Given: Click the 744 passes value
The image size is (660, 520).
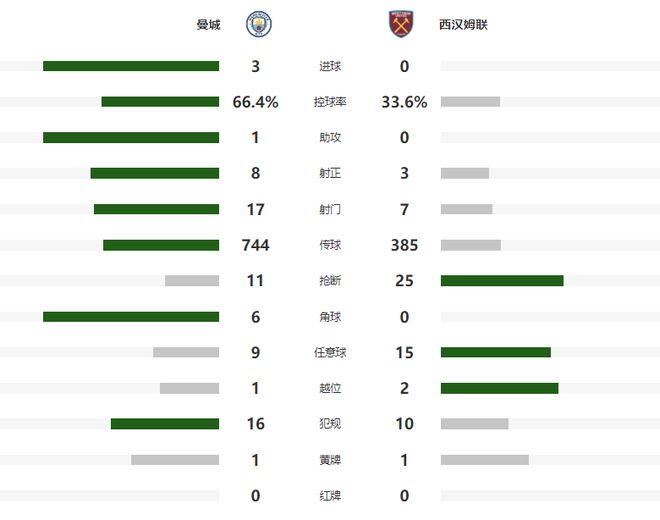Looking at the screenshot, I should pyautogui.click(x=256, y=245).
